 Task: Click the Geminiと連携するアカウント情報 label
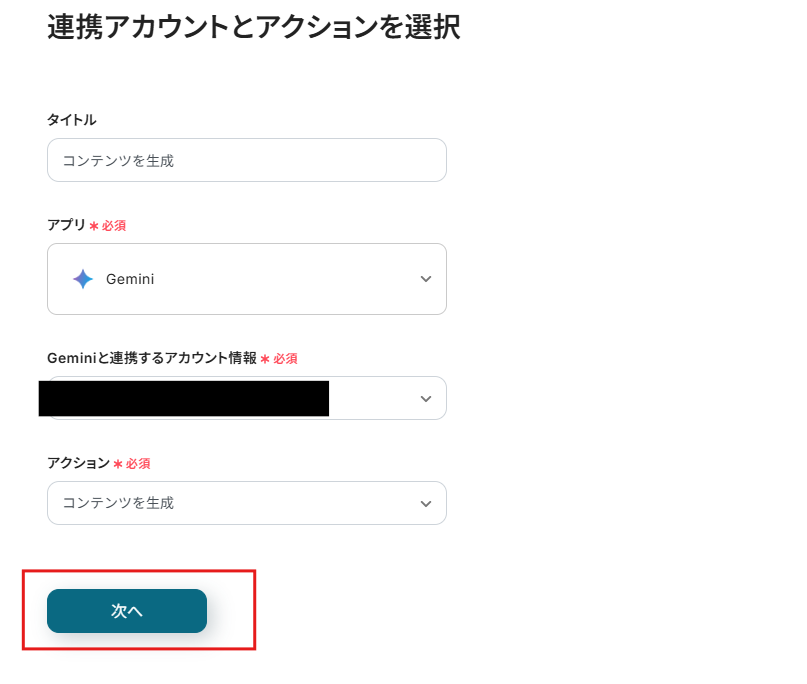[x=151, y=358]
